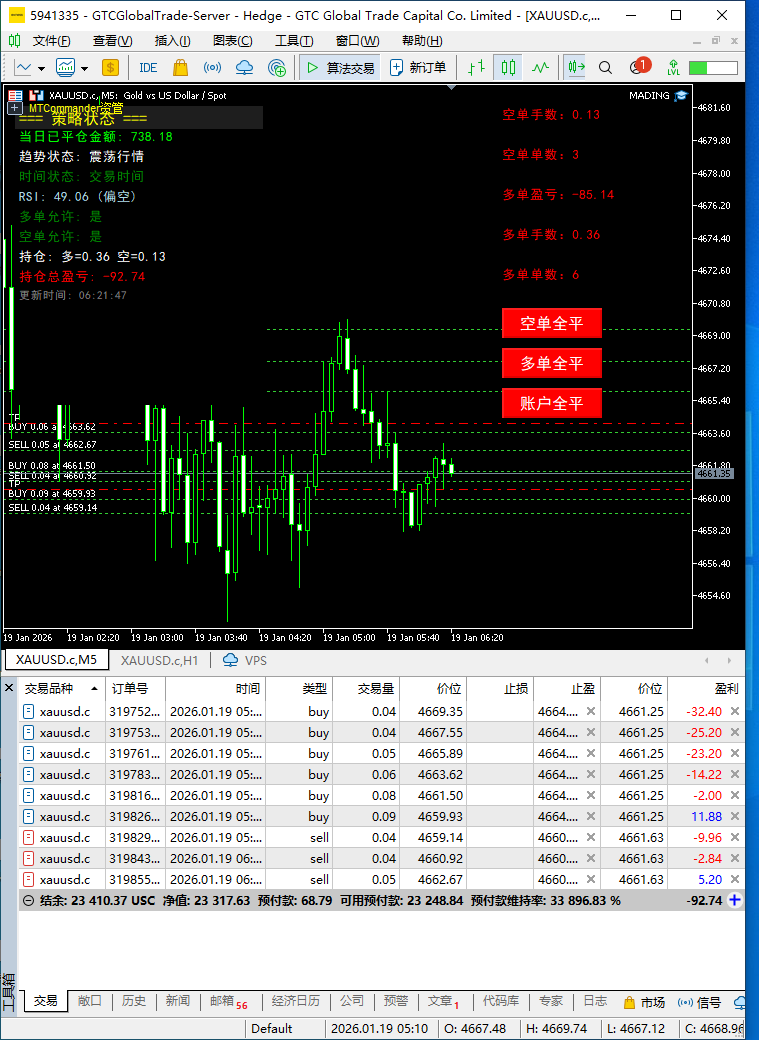Open the 图表(C) menu
The image size is (759, 1040).
[x=232, y=41]
